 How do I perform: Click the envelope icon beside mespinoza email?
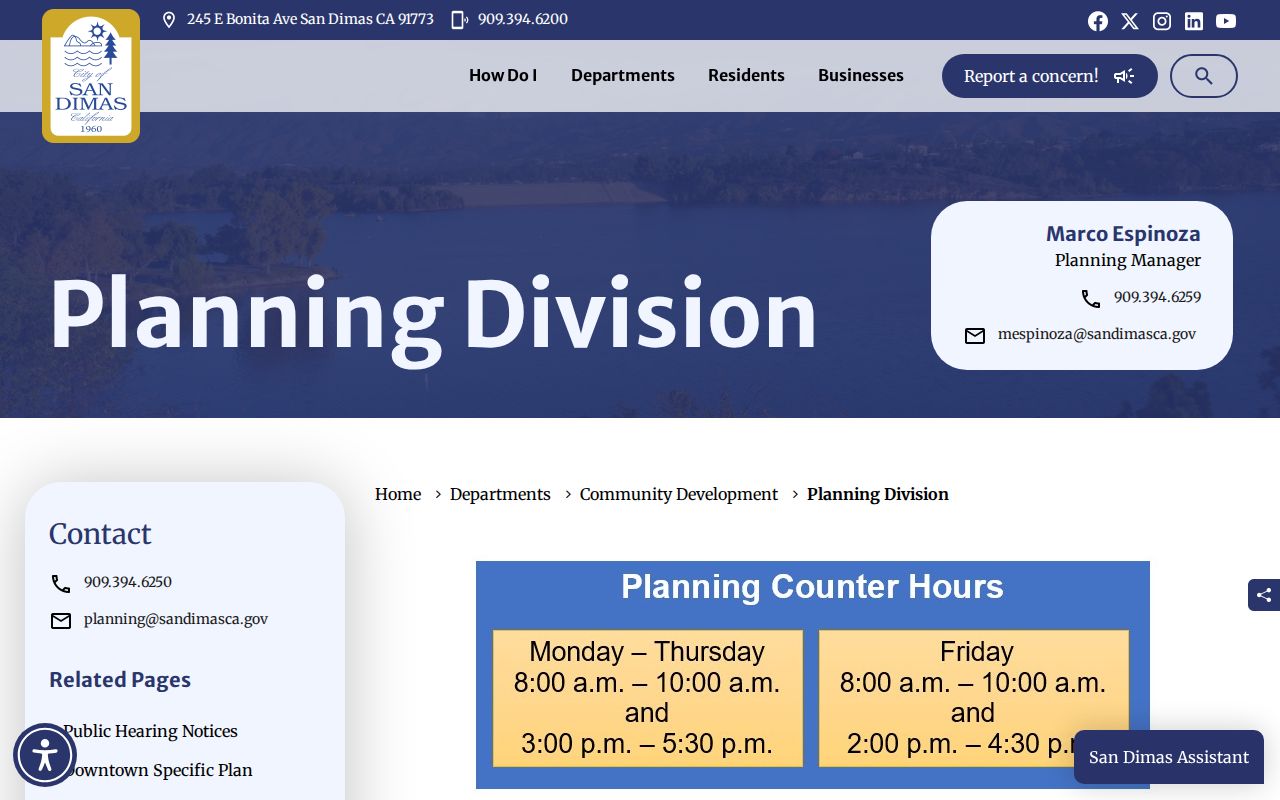975,336
